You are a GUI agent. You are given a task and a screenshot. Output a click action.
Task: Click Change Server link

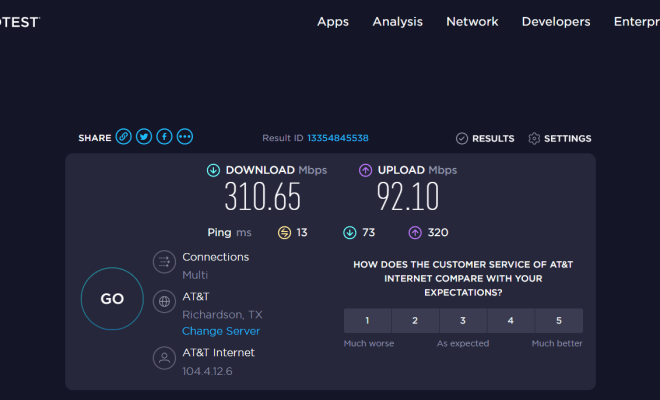click(x=221, y=331)
